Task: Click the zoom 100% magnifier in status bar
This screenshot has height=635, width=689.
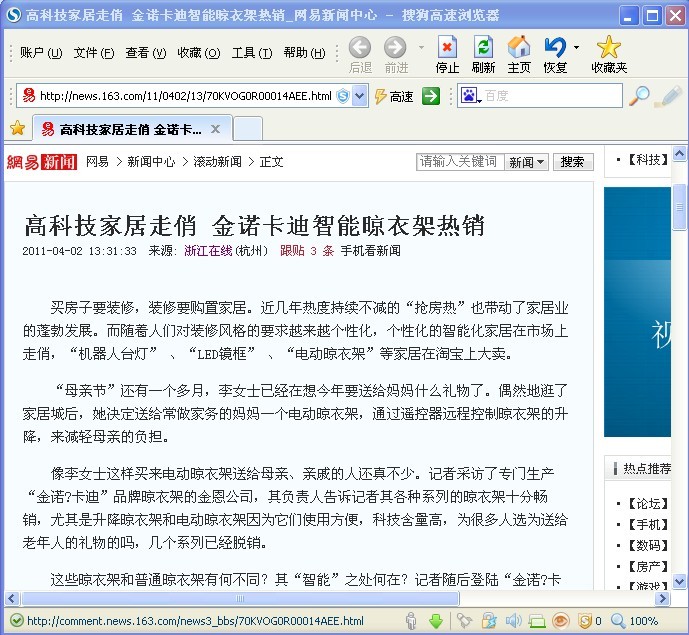Action: click(635, 621)
